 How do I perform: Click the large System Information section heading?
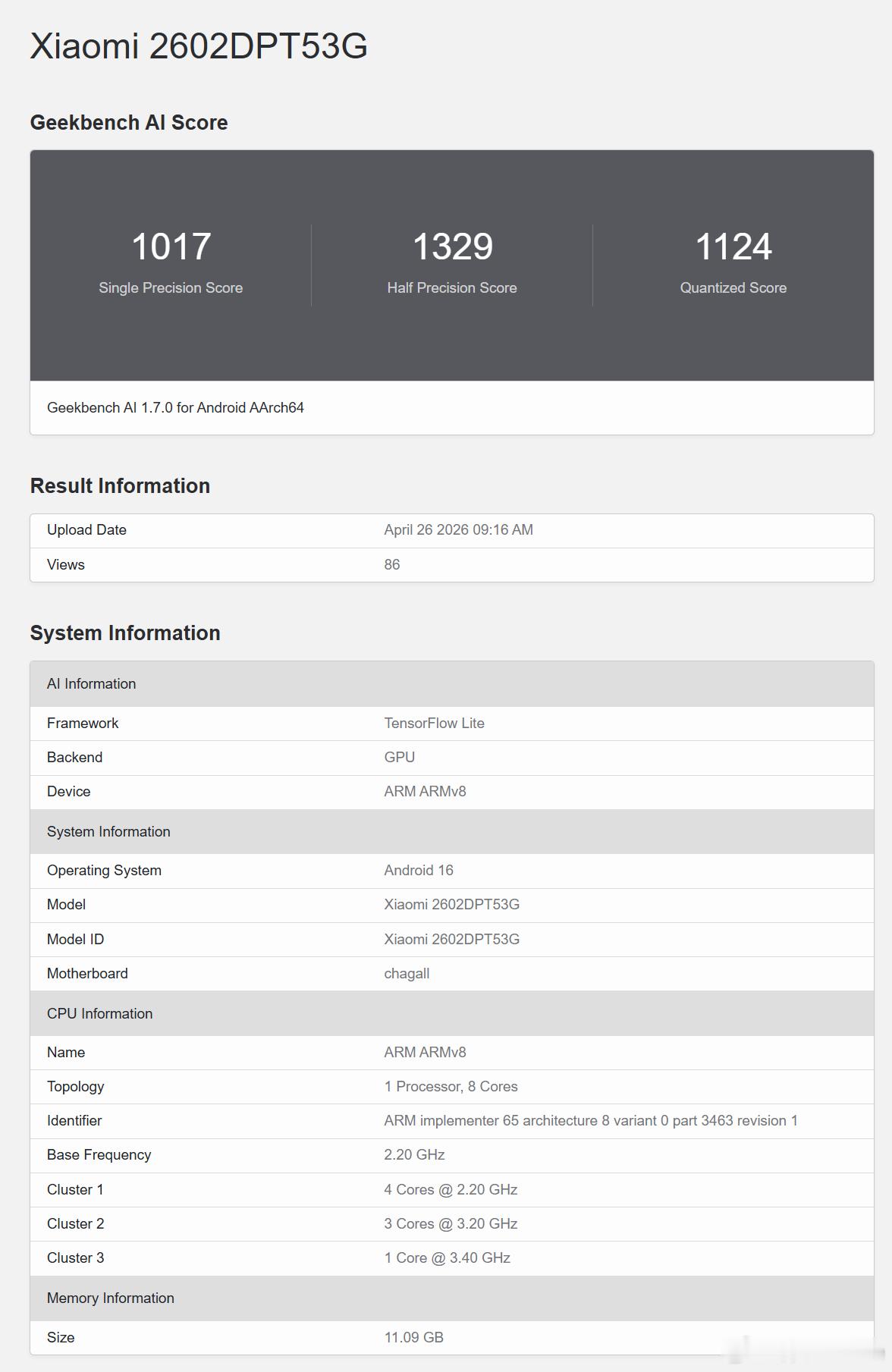coord(125,633)
